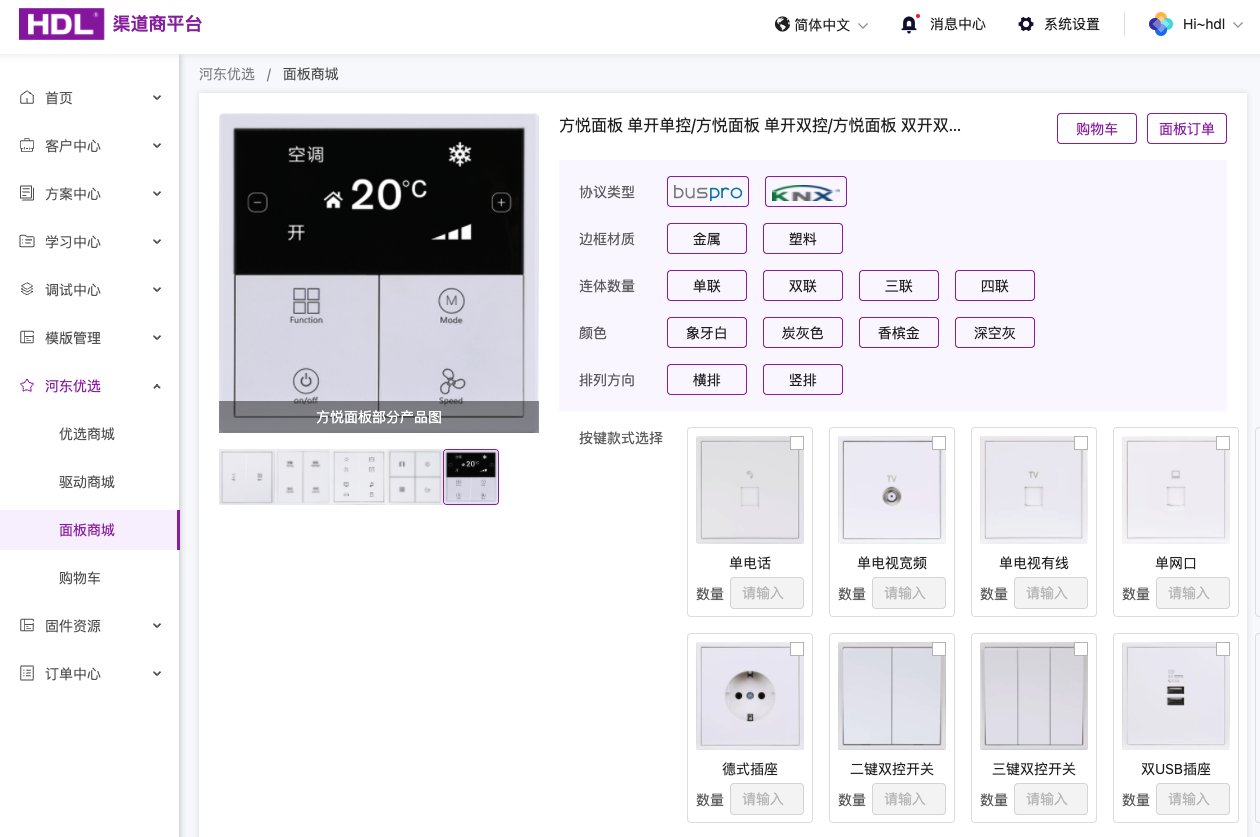Screen dimensions: 1260x837
Task: Select 单联 gang count
Action: click(x=707, y=286)
